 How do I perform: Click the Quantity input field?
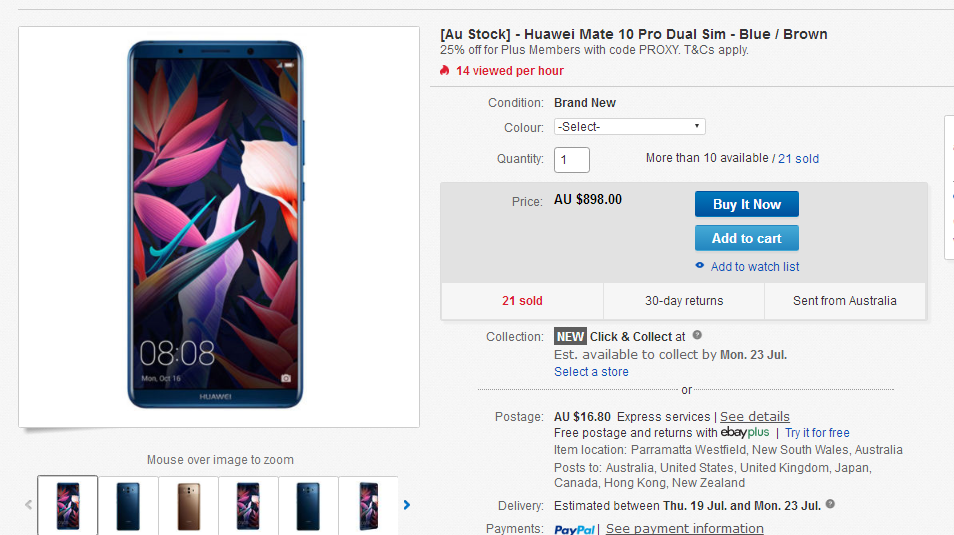point(572,159)
